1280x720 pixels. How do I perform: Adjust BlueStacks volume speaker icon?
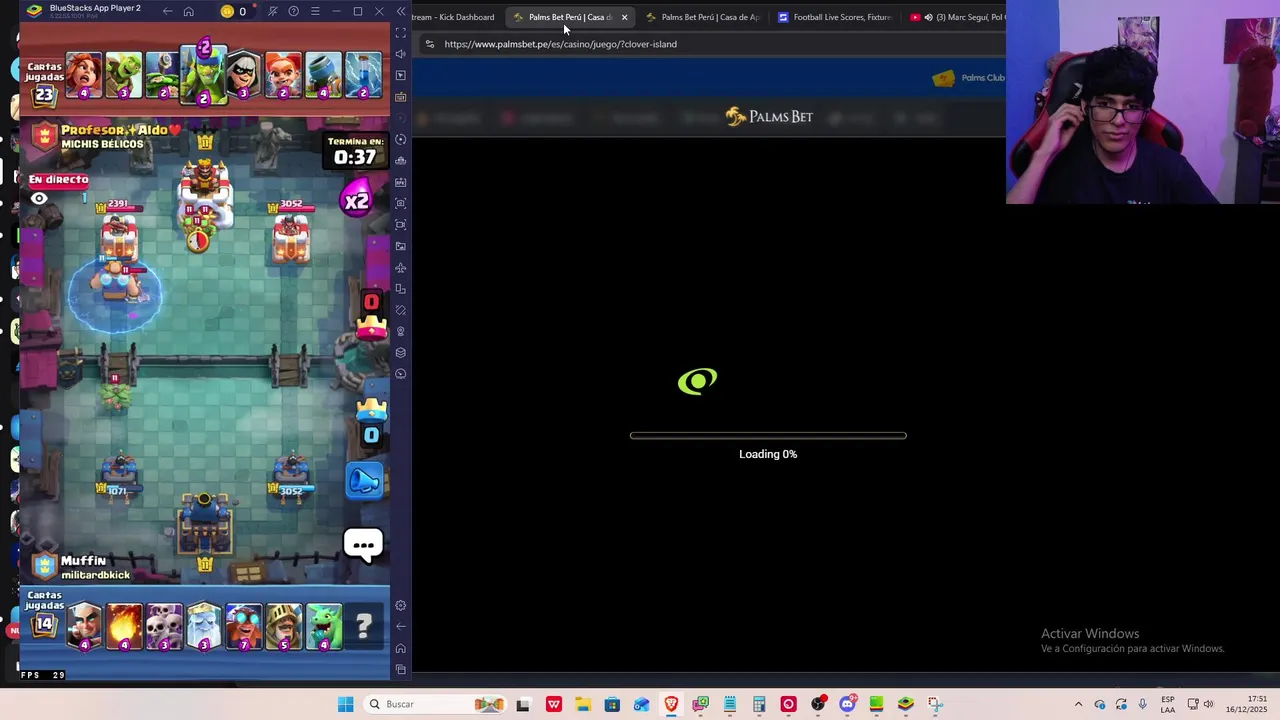click(x=401, y=54)
